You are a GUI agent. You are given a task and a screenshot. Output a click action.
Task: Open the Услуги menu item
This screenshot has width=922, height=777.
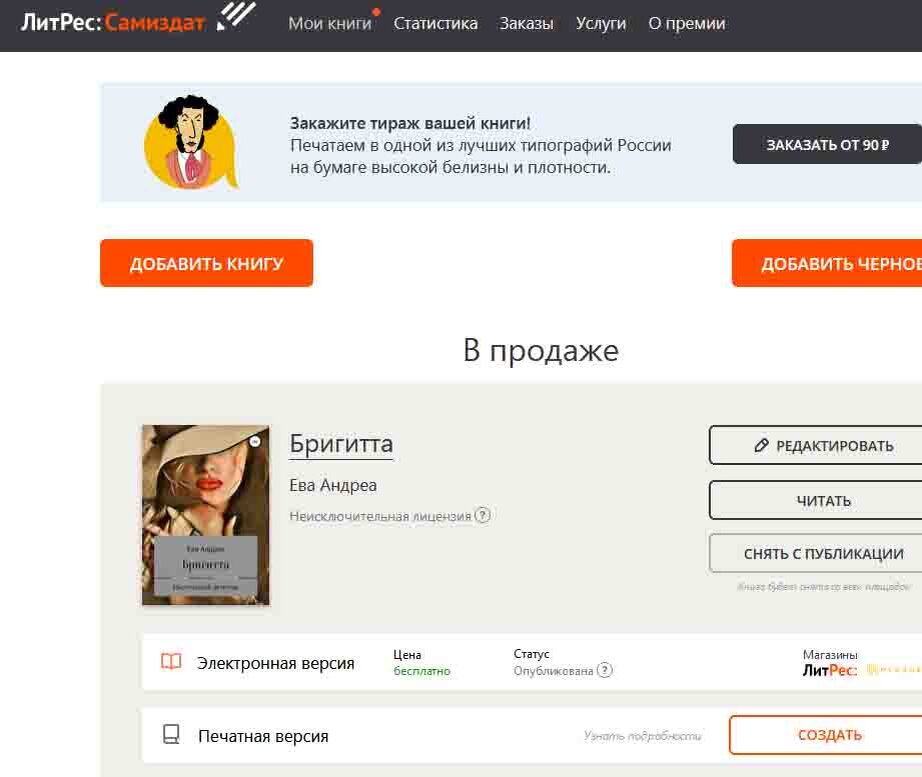[600, 24]
